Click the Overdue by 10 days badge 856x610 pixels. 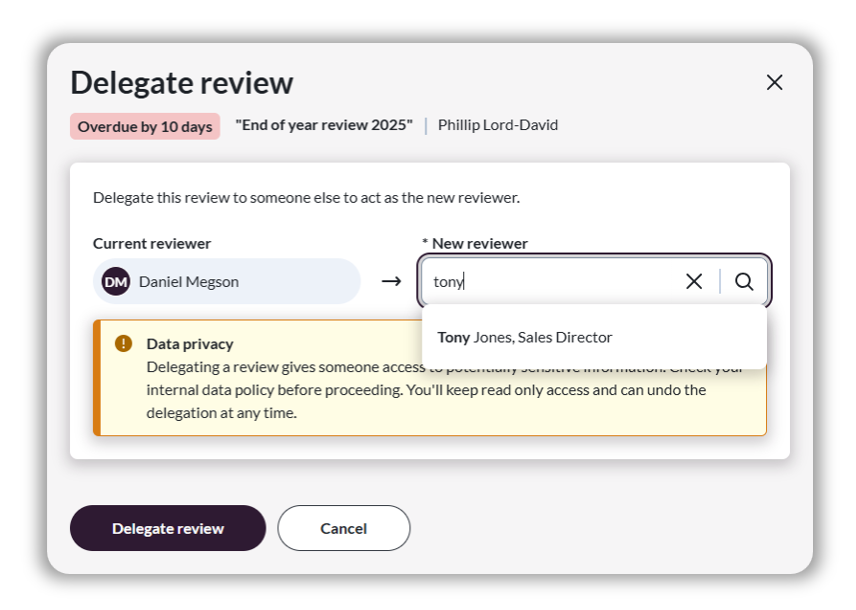tap(145, 126)
